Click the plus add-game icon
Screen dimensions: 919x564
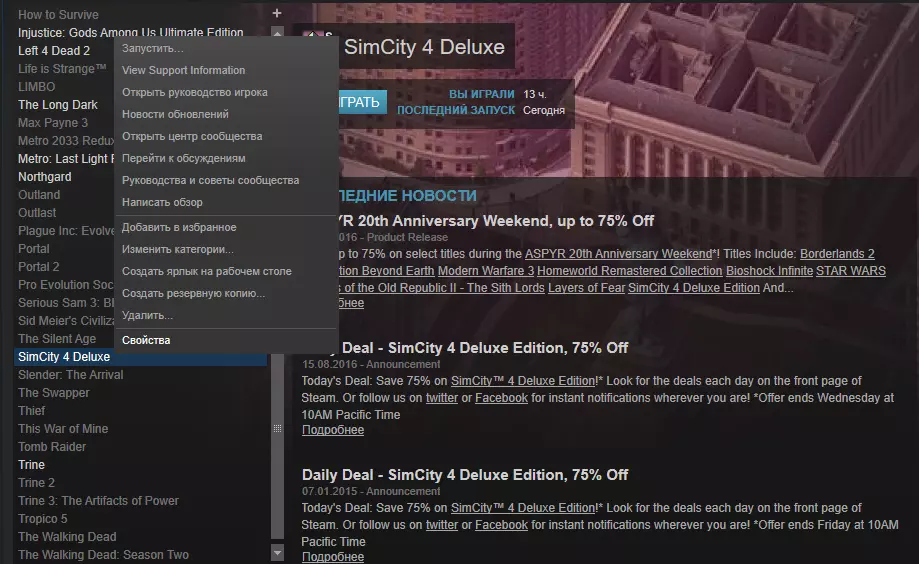point(277,13)
